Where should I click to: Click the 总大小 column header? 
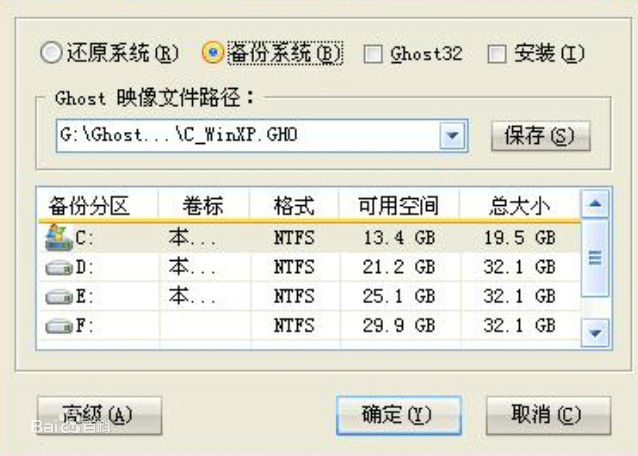click(x=520, y=205)
